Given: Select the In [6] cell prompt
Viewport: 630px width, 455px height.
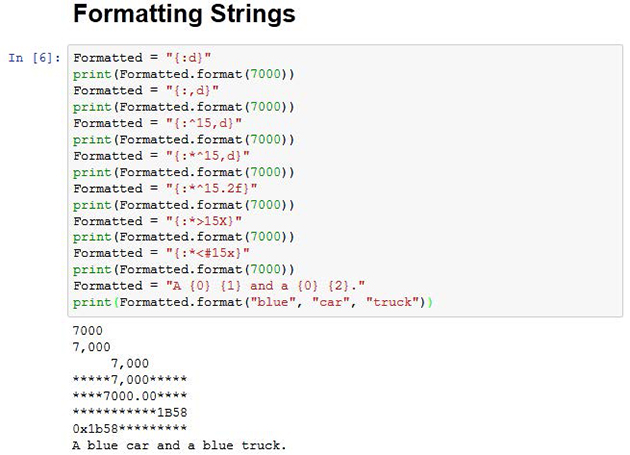Looking at the screenshot, I should point(34,58).
